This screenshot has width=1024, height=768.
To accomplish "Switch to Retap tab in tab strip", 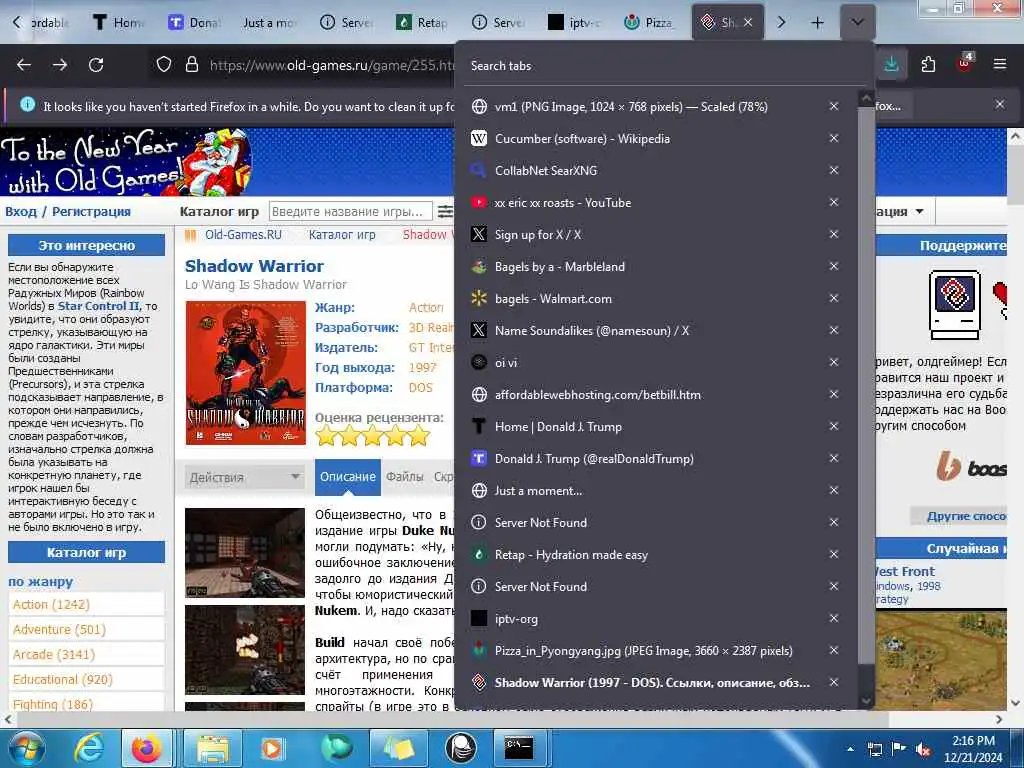I will 423,23.
